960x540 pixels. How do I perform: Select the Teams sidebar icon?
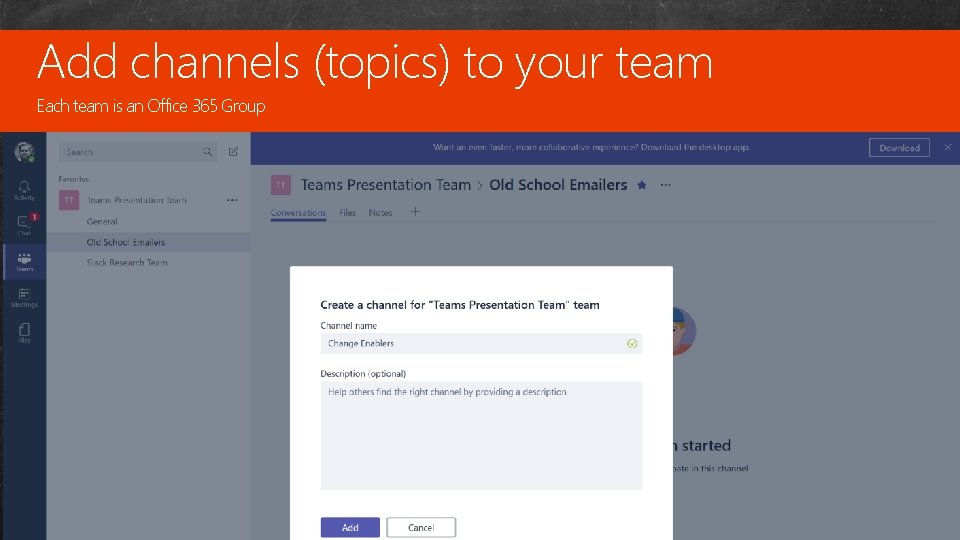click(x=24, y=262)
